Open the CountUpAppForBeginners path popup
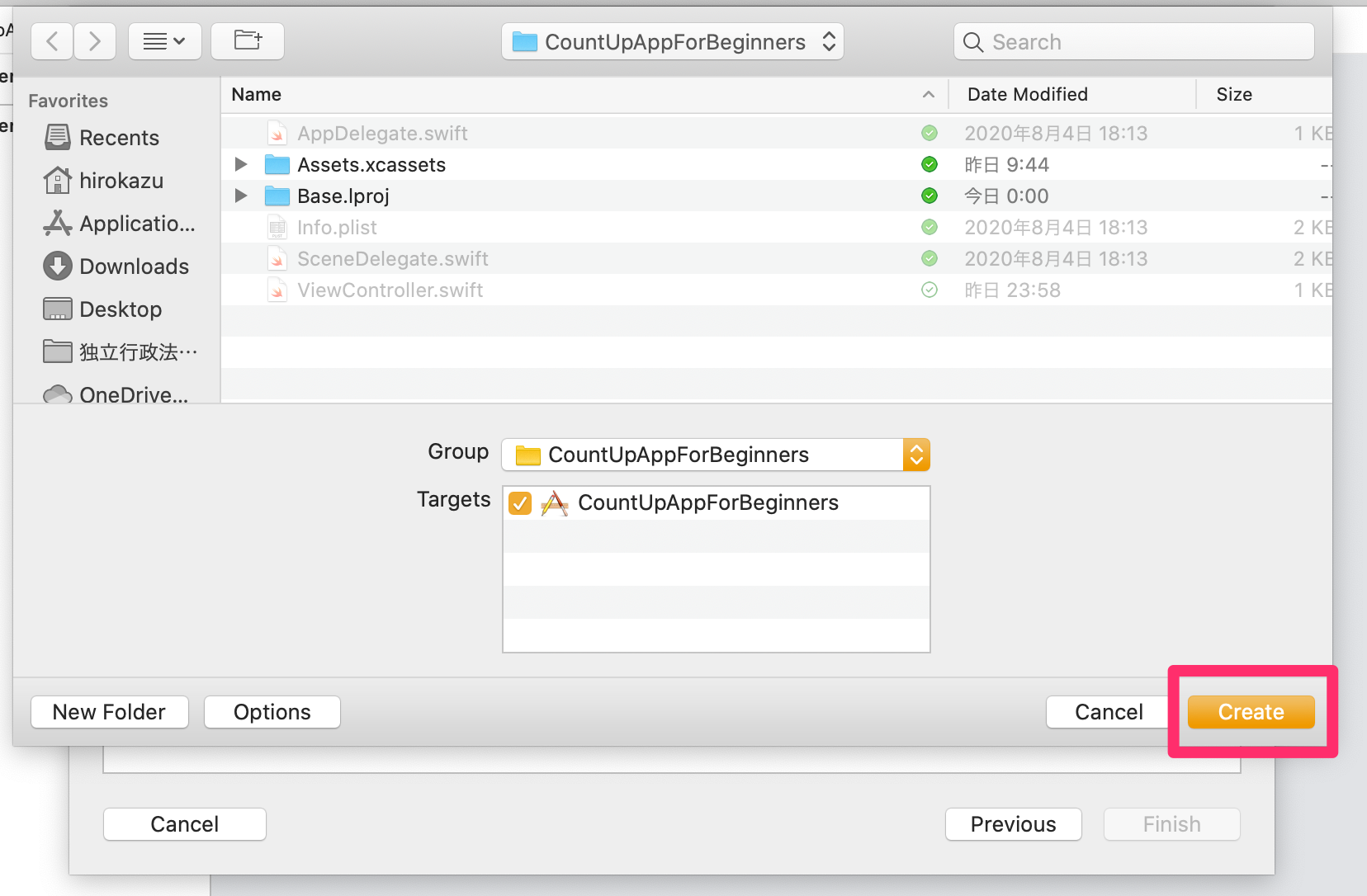The image size is (1367, 896). [x=673, y=41]
